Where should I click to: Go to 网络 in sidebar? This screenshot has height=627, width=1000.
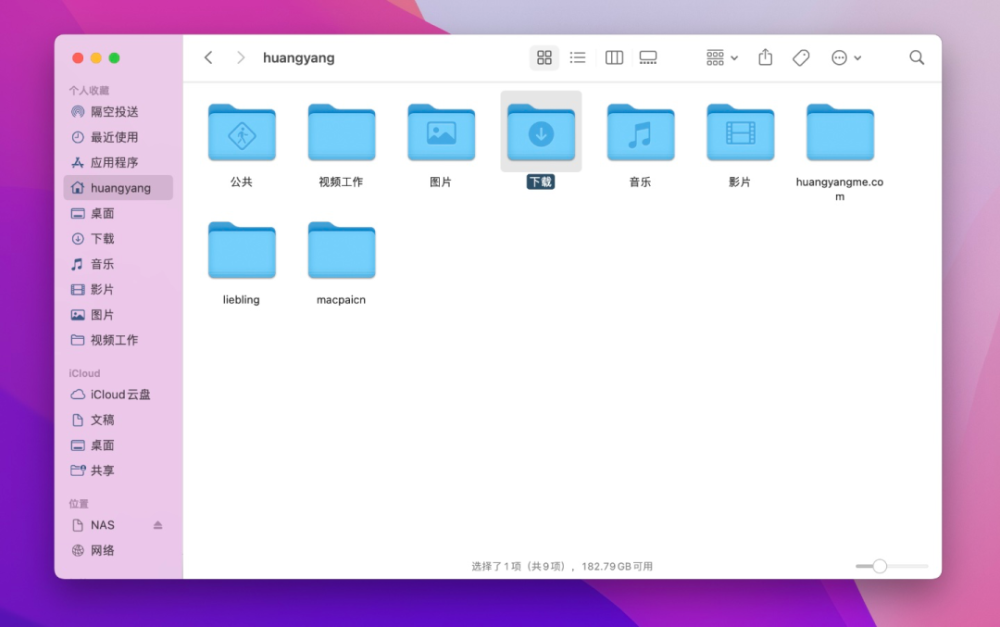tap(102, 550)
